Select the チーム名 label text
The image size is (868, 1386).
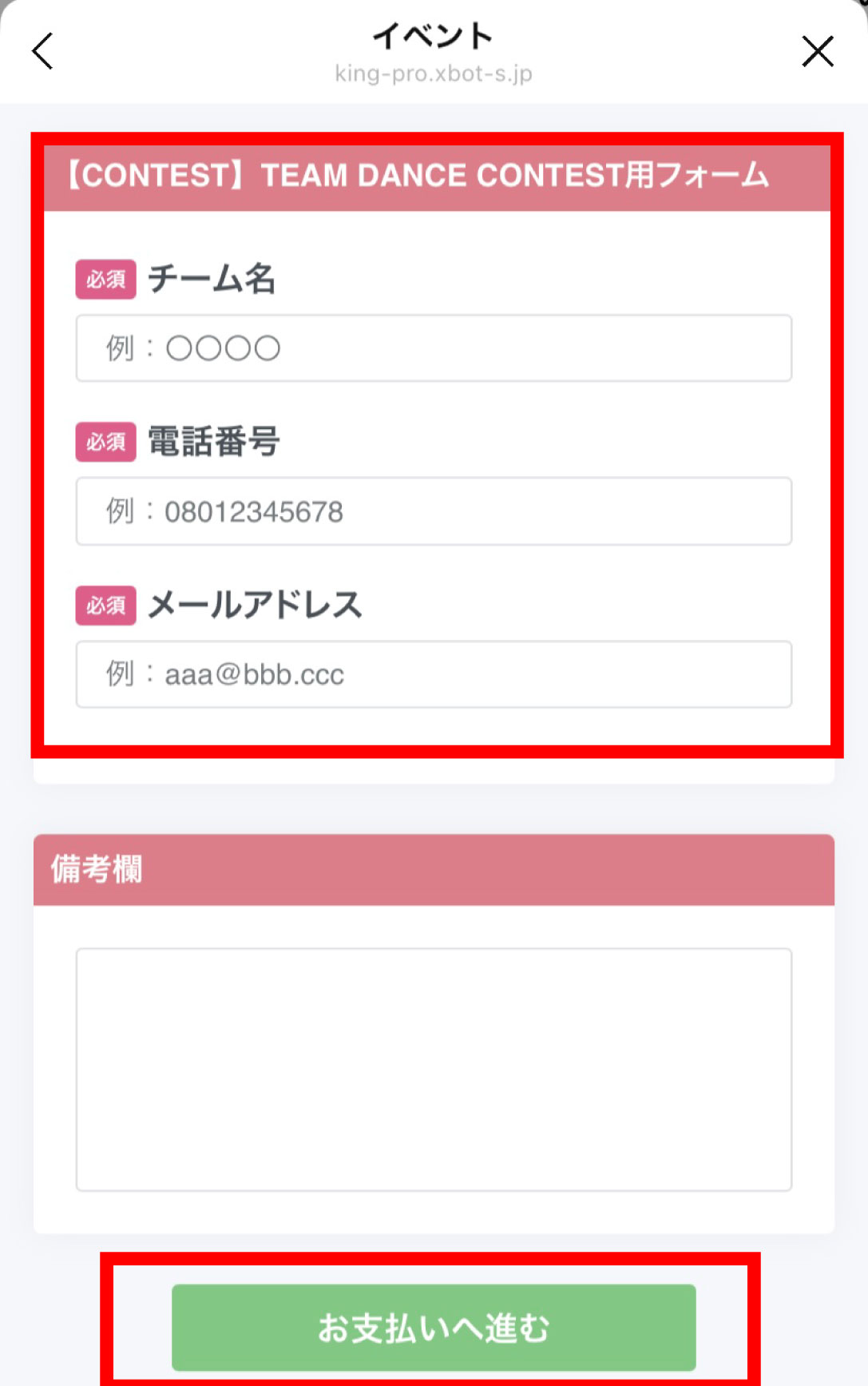click(212, 280)
